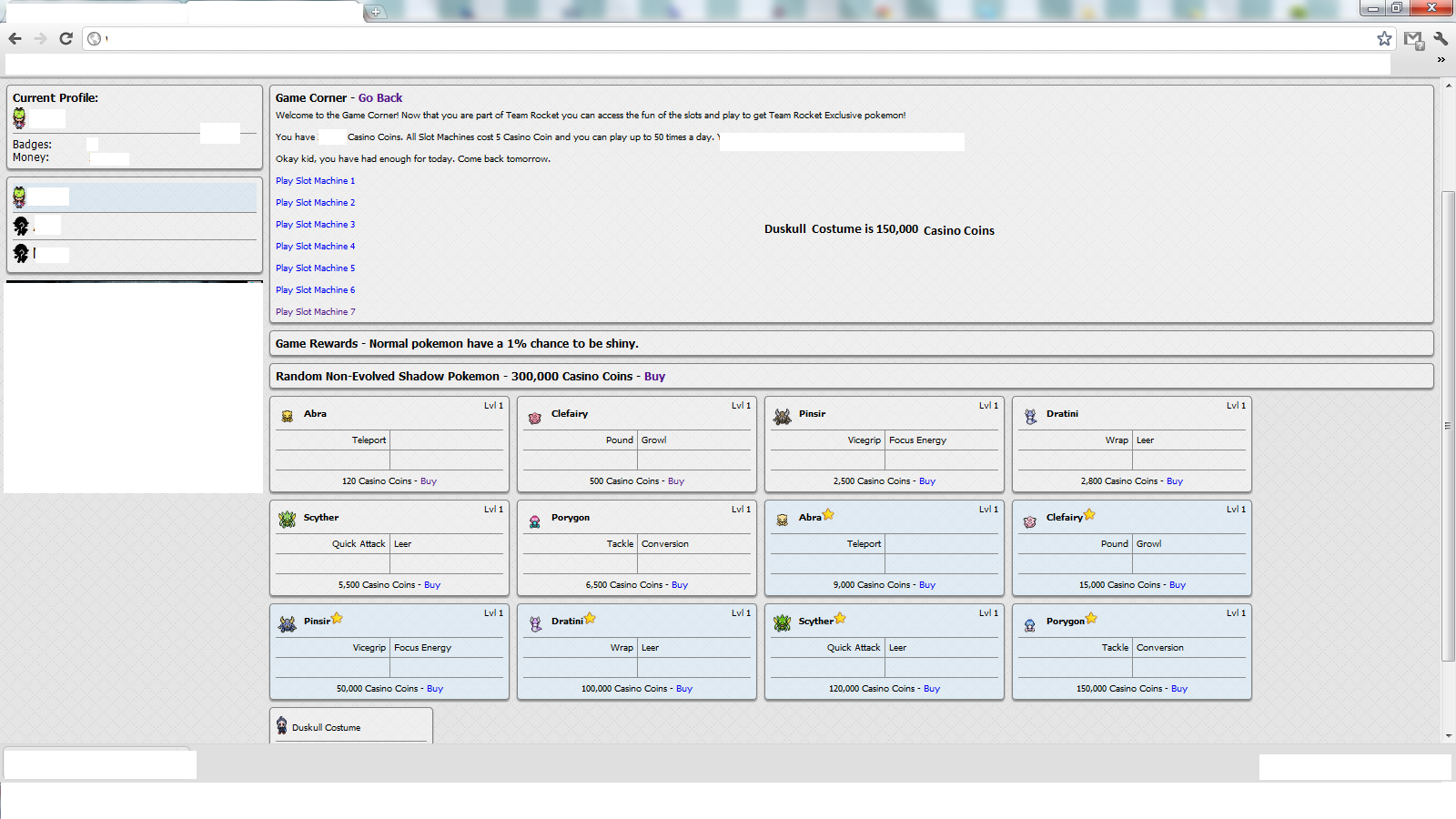The width and height of the screenshot is (1456, 819).
Task: Click the Clefairy sprite in the 500 coins card
Action: [x=534, y=417]
